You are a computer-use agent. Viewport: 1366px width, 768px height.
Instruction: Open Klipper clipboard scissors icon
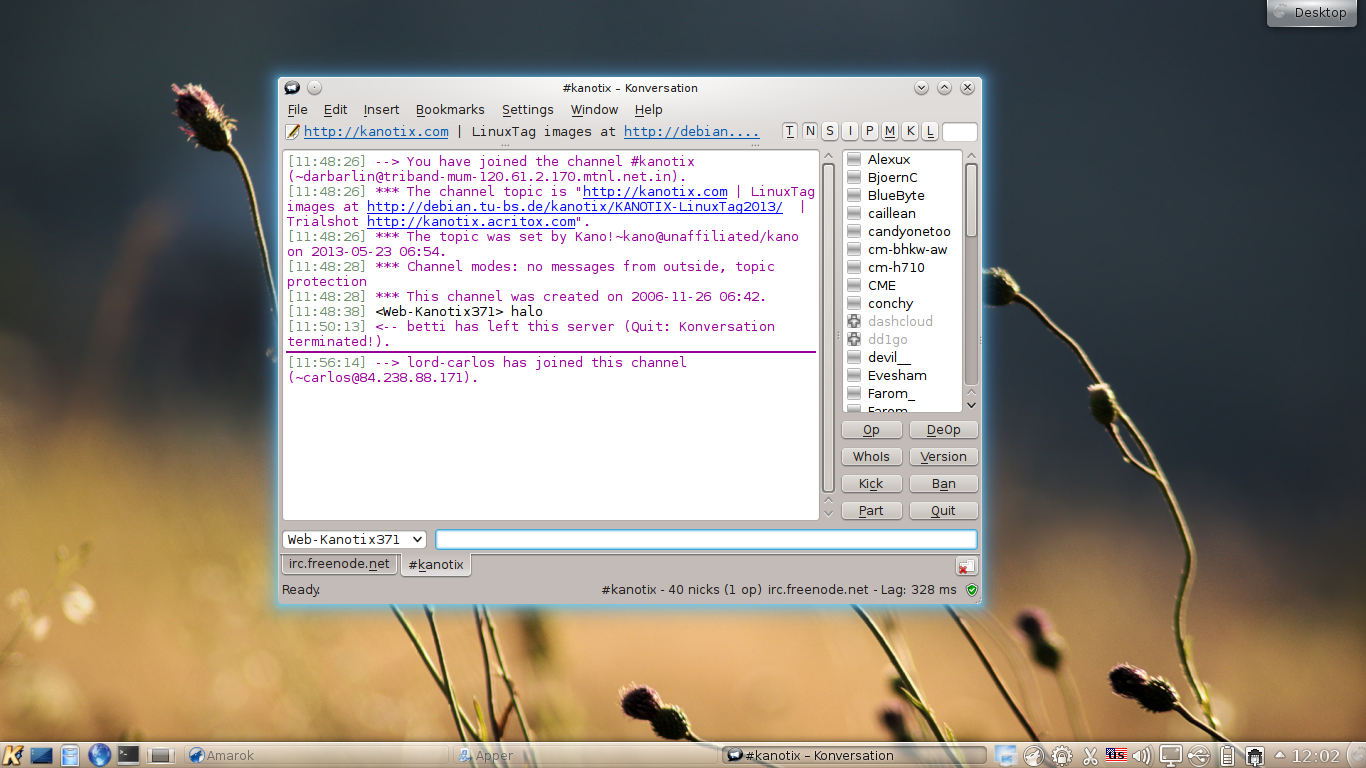[x=1090, y=756]
